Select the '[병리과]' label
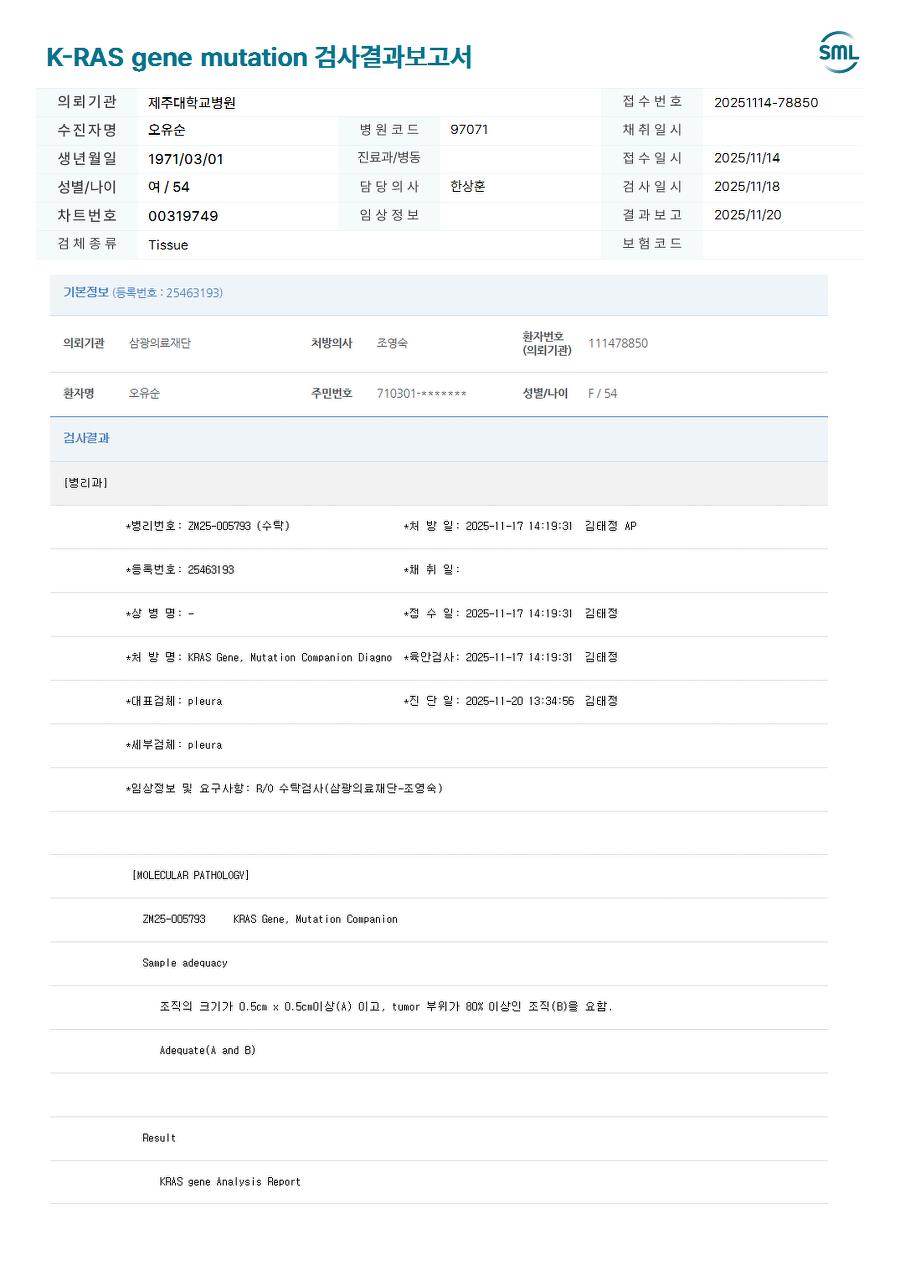Image resolution: width=900 pixels, height=1271 pixels. 85,483
